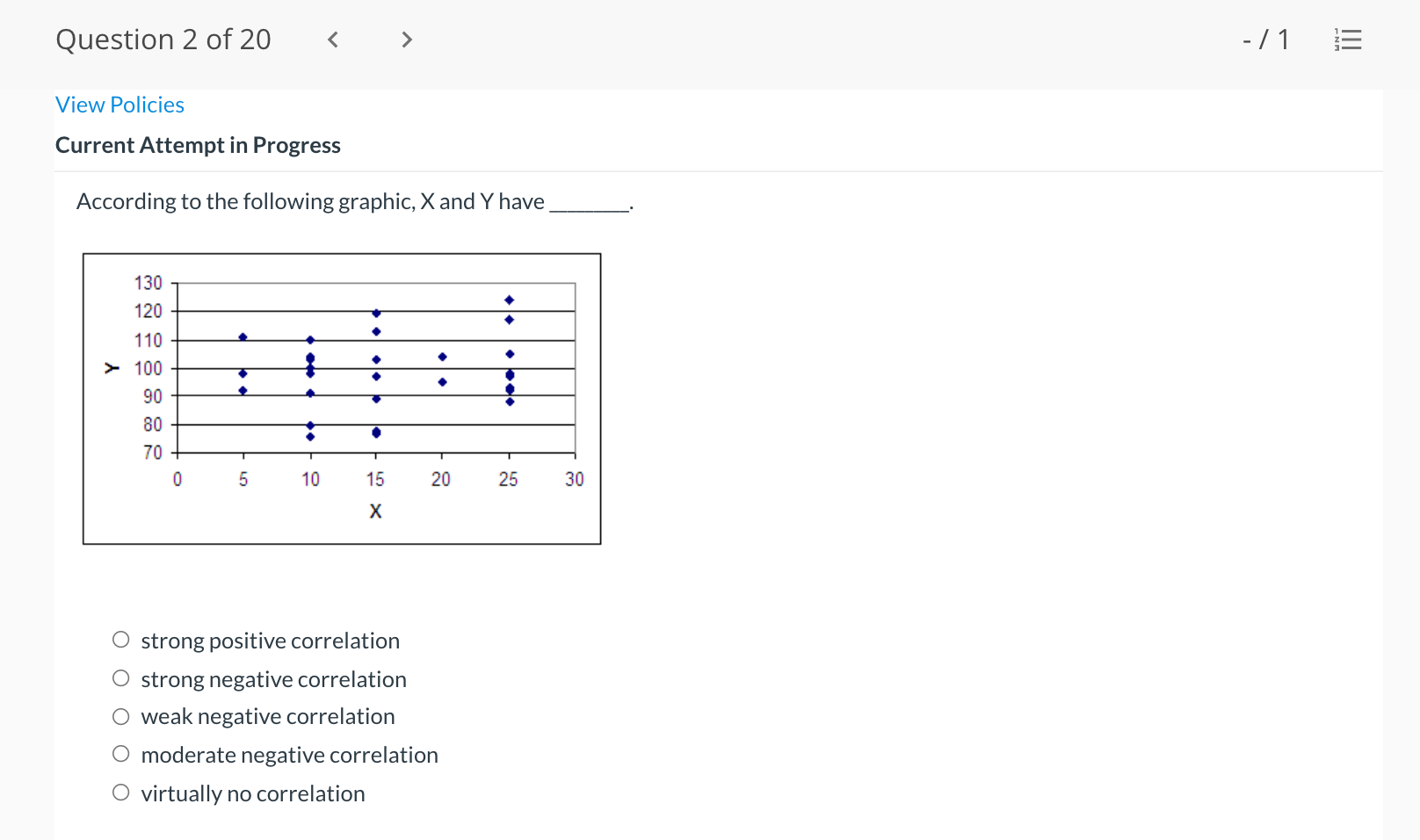Viewport: 1420px width, 840px height.
Task: Choose "weak negative correlation"
Action: [120, 715]
